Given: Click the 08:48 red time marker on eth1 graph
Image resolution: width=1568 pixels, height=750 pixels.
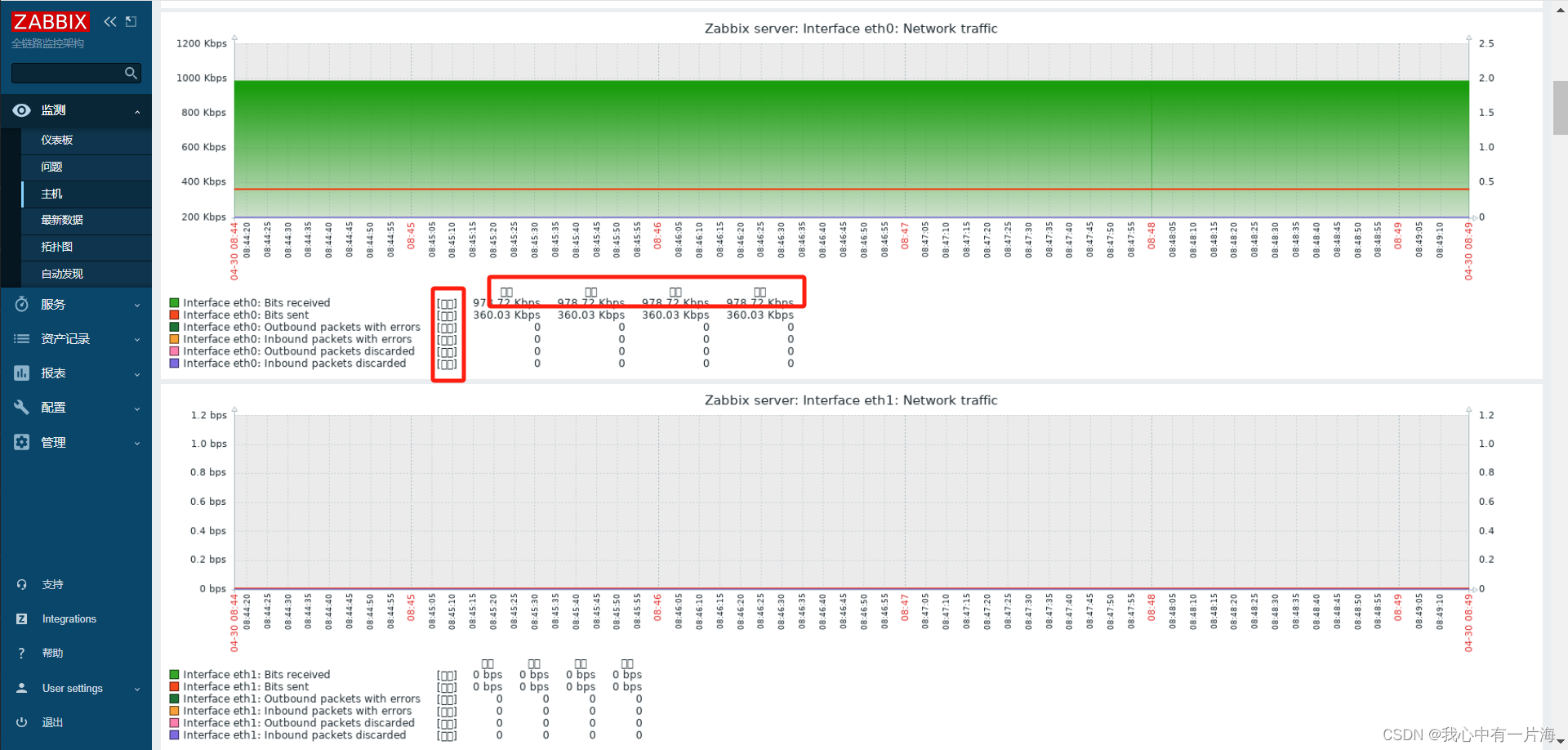Looking at the screenshot, I should (1151, 607).
